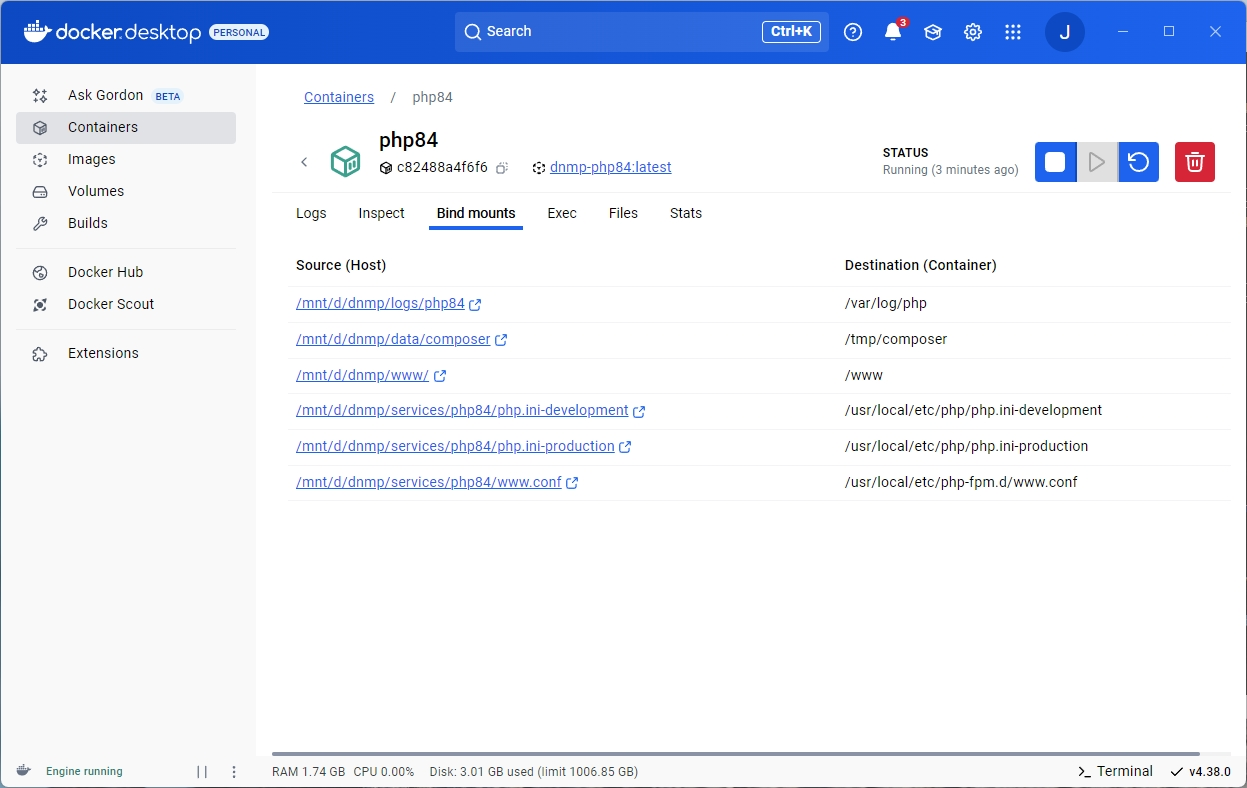Open Volumes in the sidebar
The height and width of the screenshot is (788, 1247).
click(126, 192)
